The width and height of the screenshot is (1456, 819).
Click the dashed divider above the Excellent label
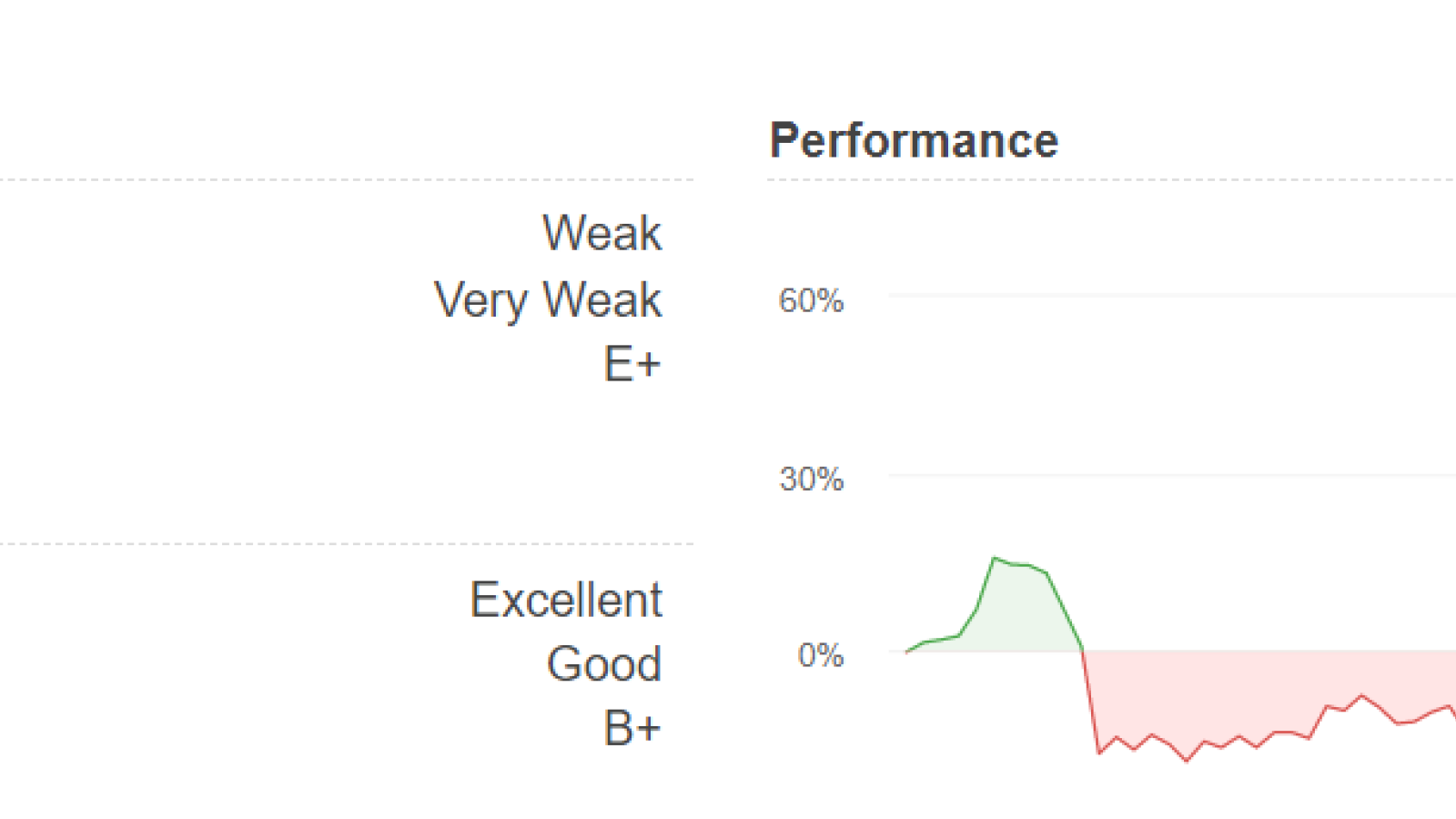pos(347,544)
